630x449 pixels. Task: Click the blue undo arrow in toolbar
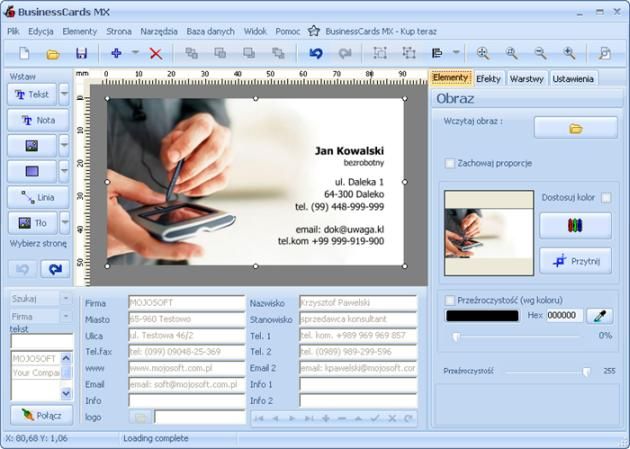tap(316, 53)
